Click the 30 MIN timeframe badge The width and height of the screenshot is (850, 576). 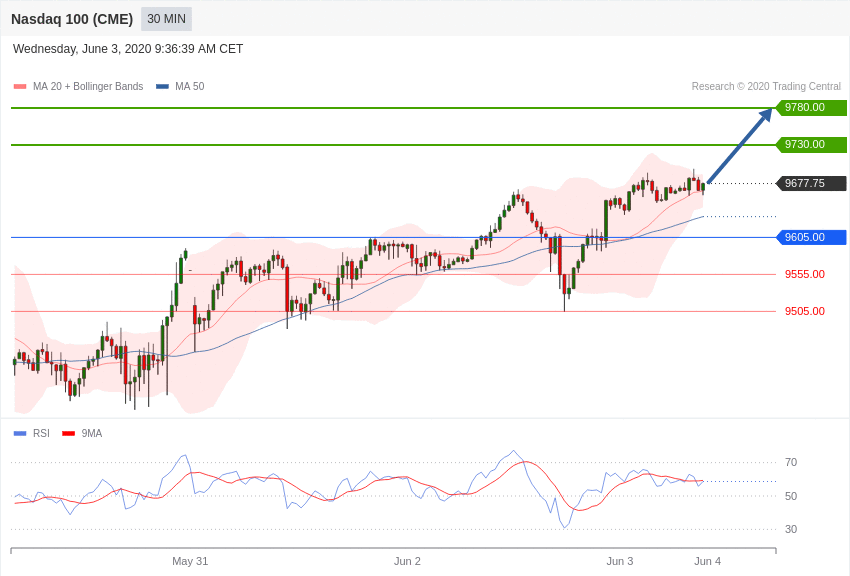pyautogui.click(x=166, y=19)
